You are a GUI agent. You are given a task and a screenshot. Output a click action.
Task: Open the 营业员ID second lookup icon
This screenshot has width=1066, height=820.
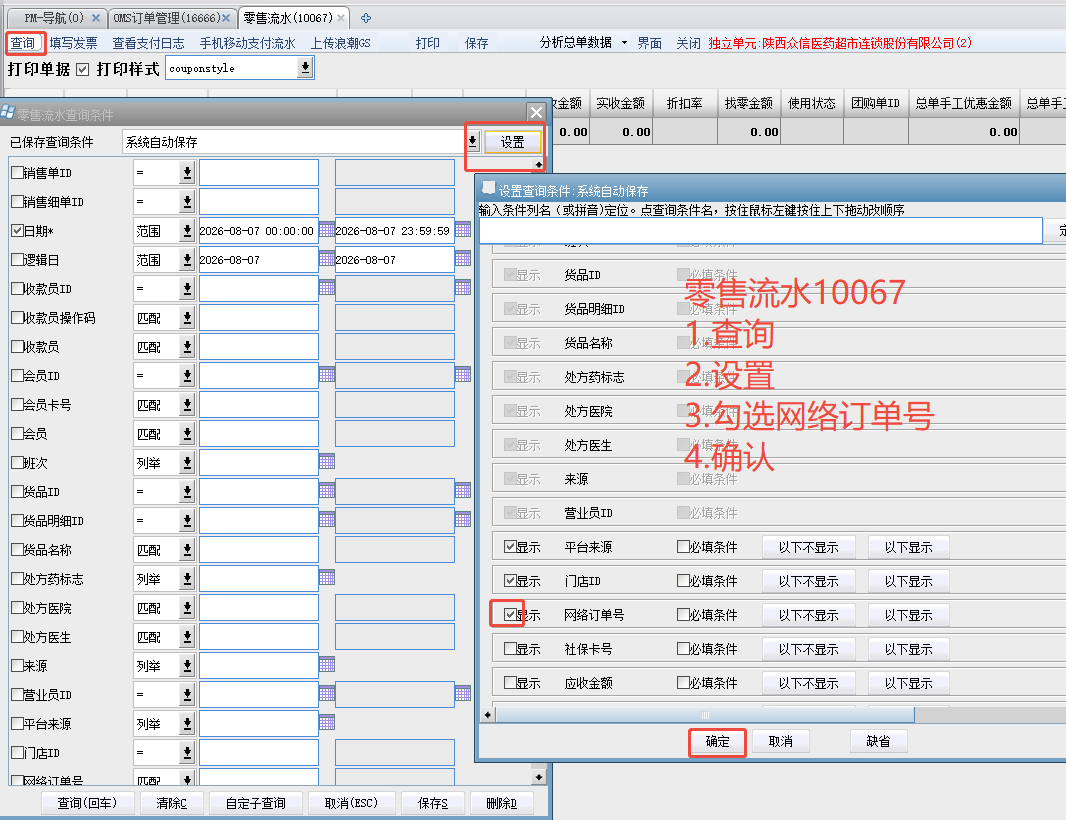tap(463, 694)
